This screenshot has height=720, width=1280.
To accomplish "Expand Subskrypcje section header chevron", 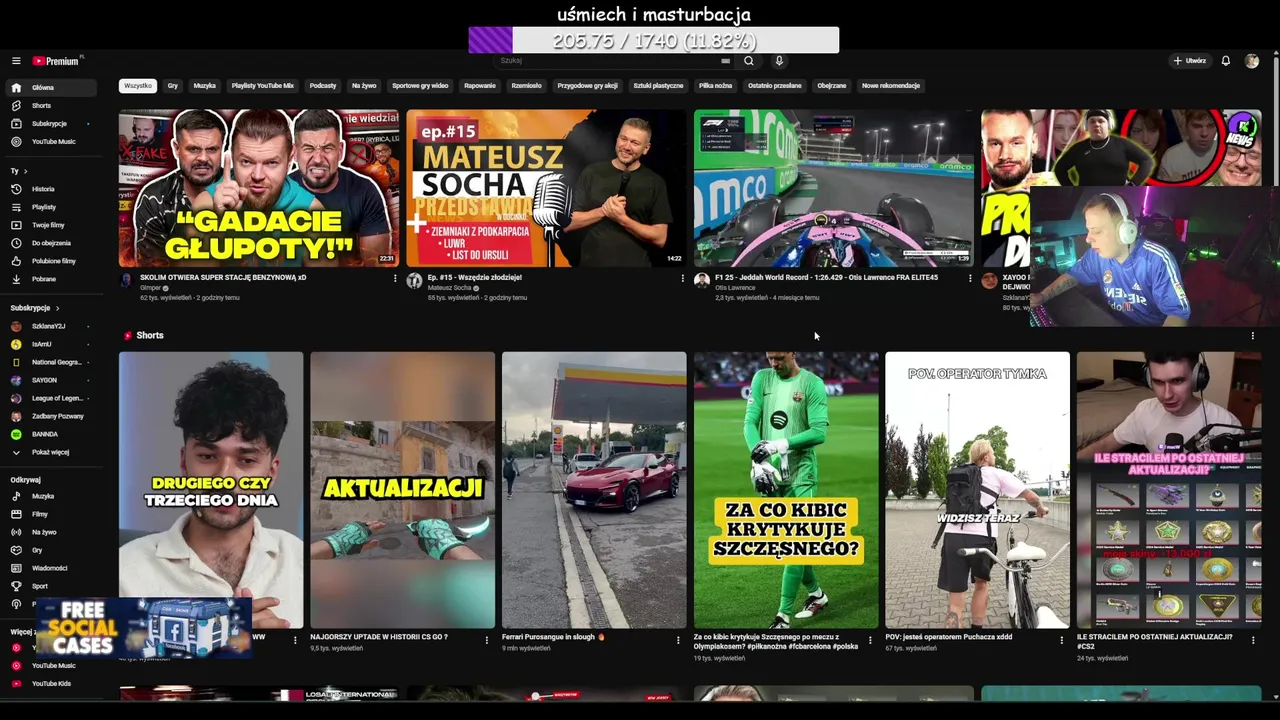I will 57,308.
